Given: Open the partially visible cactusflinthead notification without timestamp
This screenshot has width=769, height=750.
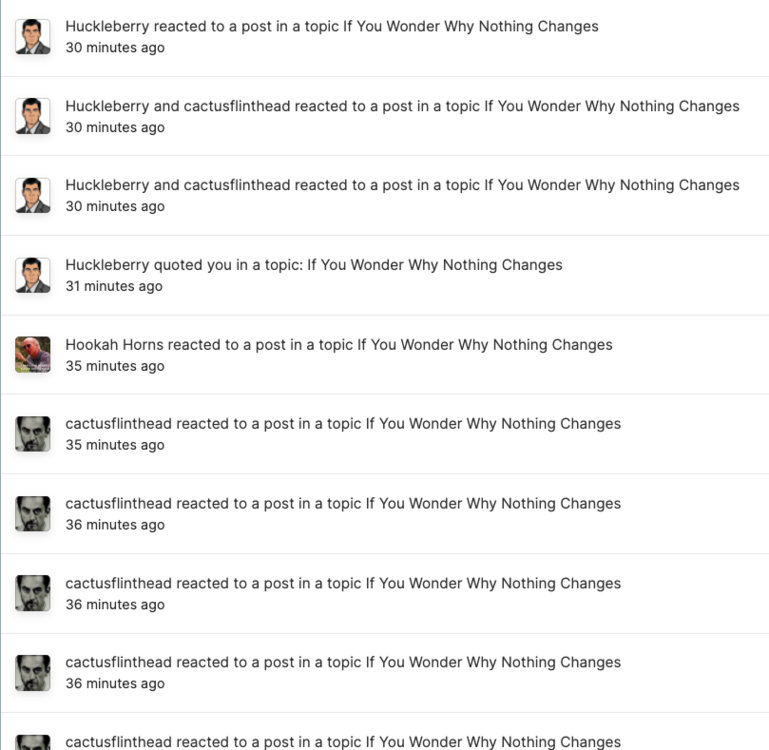Looking at the screenshot, I should click(342, 742).
